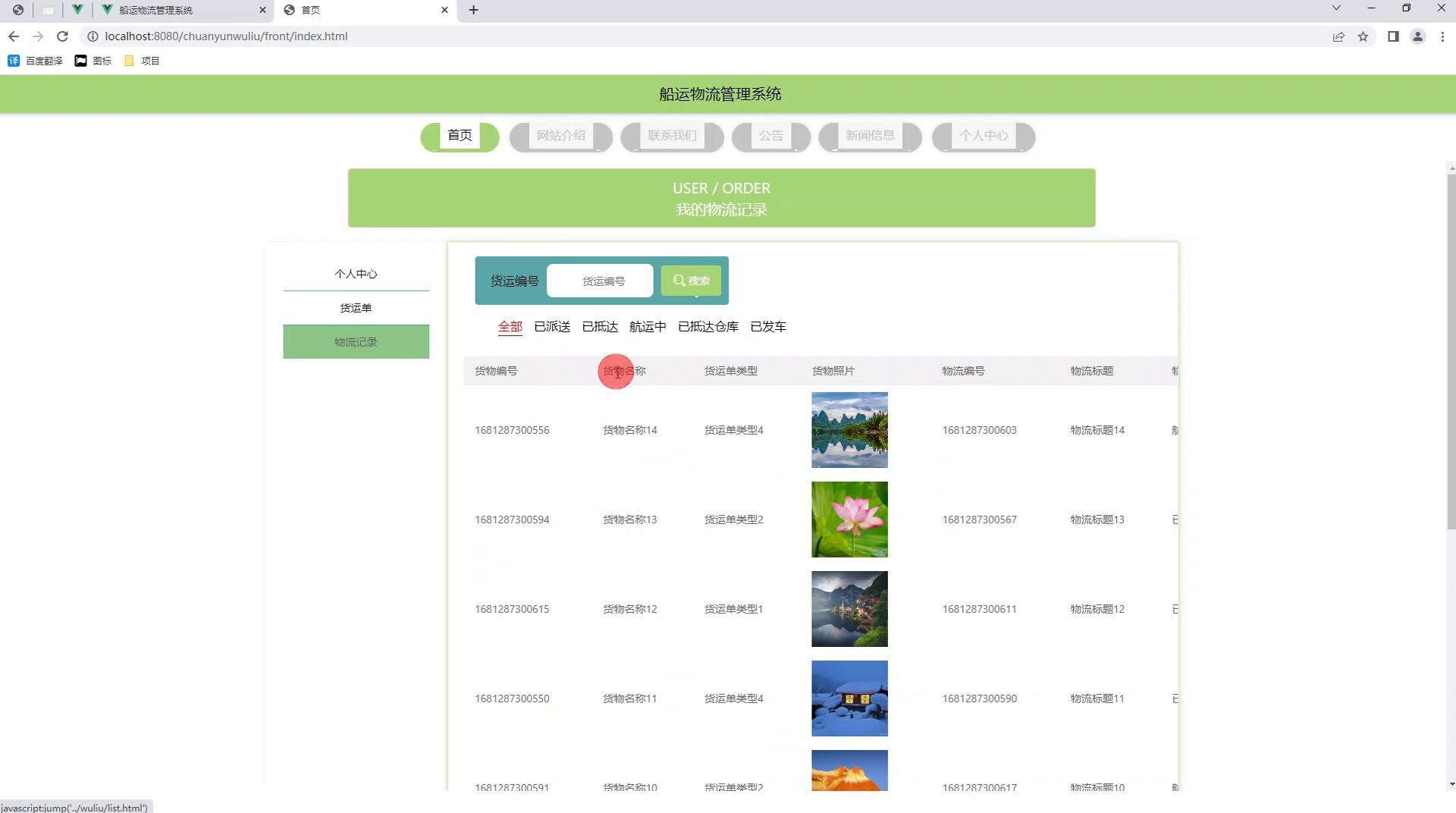Click 货运单类型 column header

731,371
